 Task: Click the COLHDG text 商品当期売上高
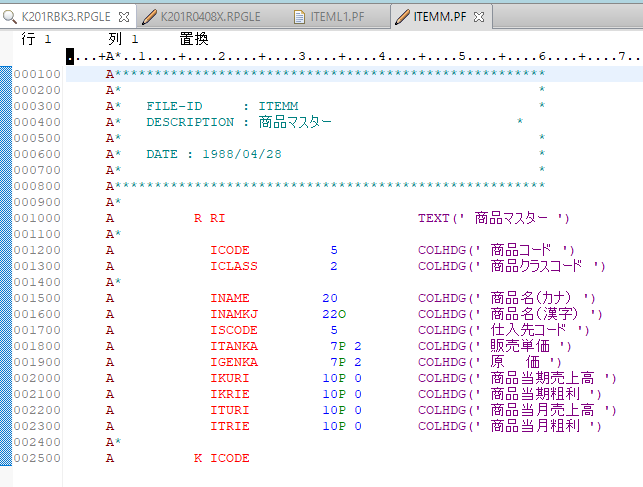(x=542, y=378)
